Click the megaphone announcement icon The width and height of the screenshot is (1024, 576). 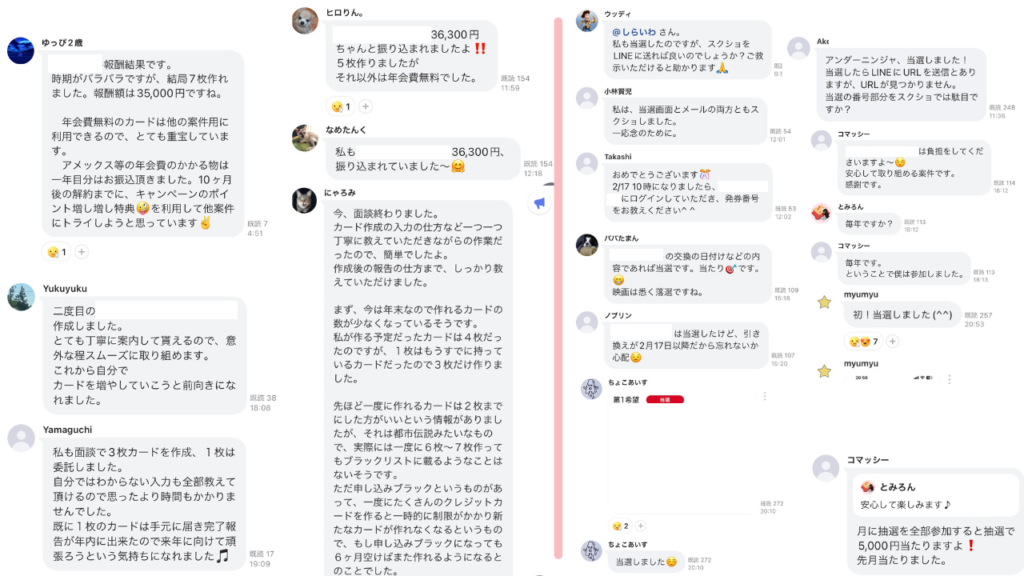(539, 203)
